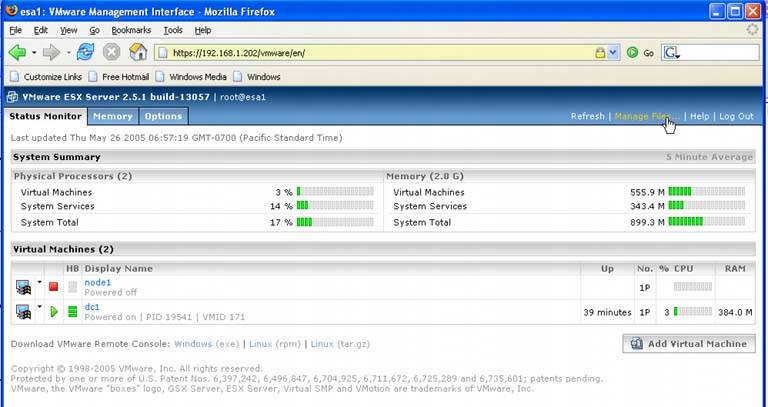This screenshot has height=407, width=768.
Task: Click the '384.0 M' RAM value
Action: [x=735, y=312]
